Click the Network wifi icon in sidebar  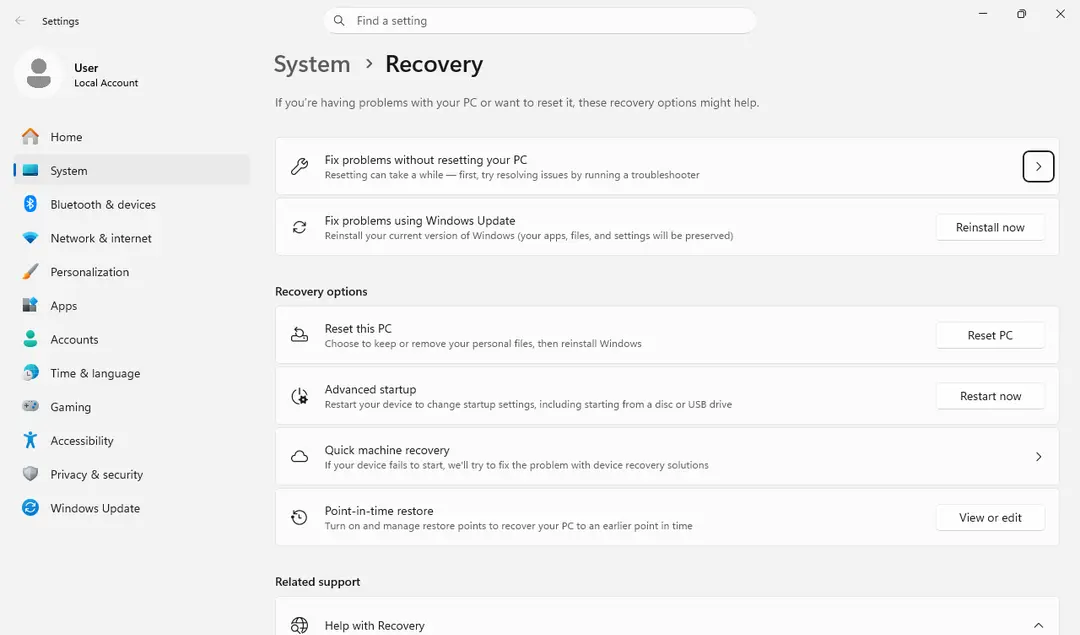30,238
